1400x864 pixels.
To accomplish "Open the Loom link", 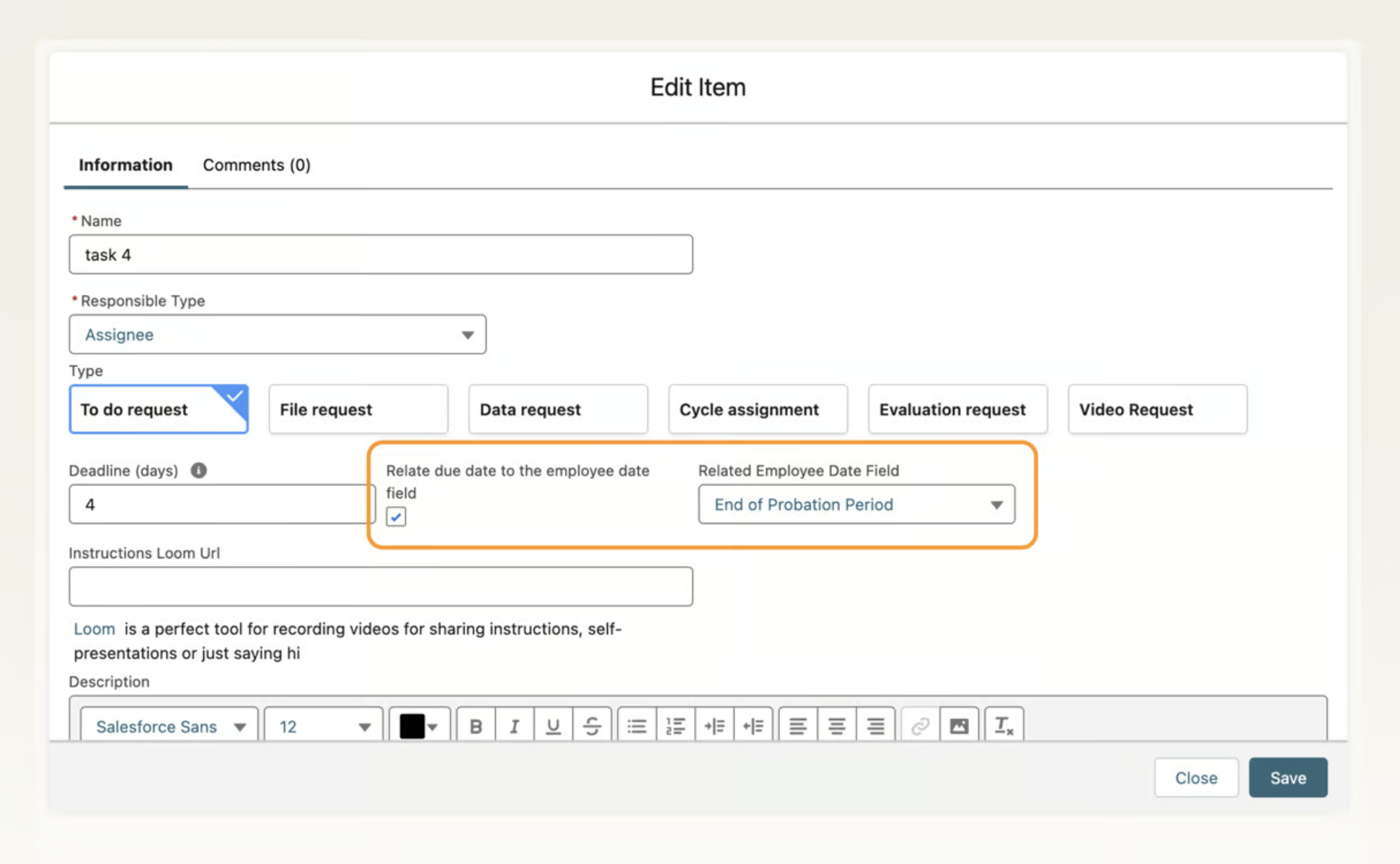I will tap(94, 628).
